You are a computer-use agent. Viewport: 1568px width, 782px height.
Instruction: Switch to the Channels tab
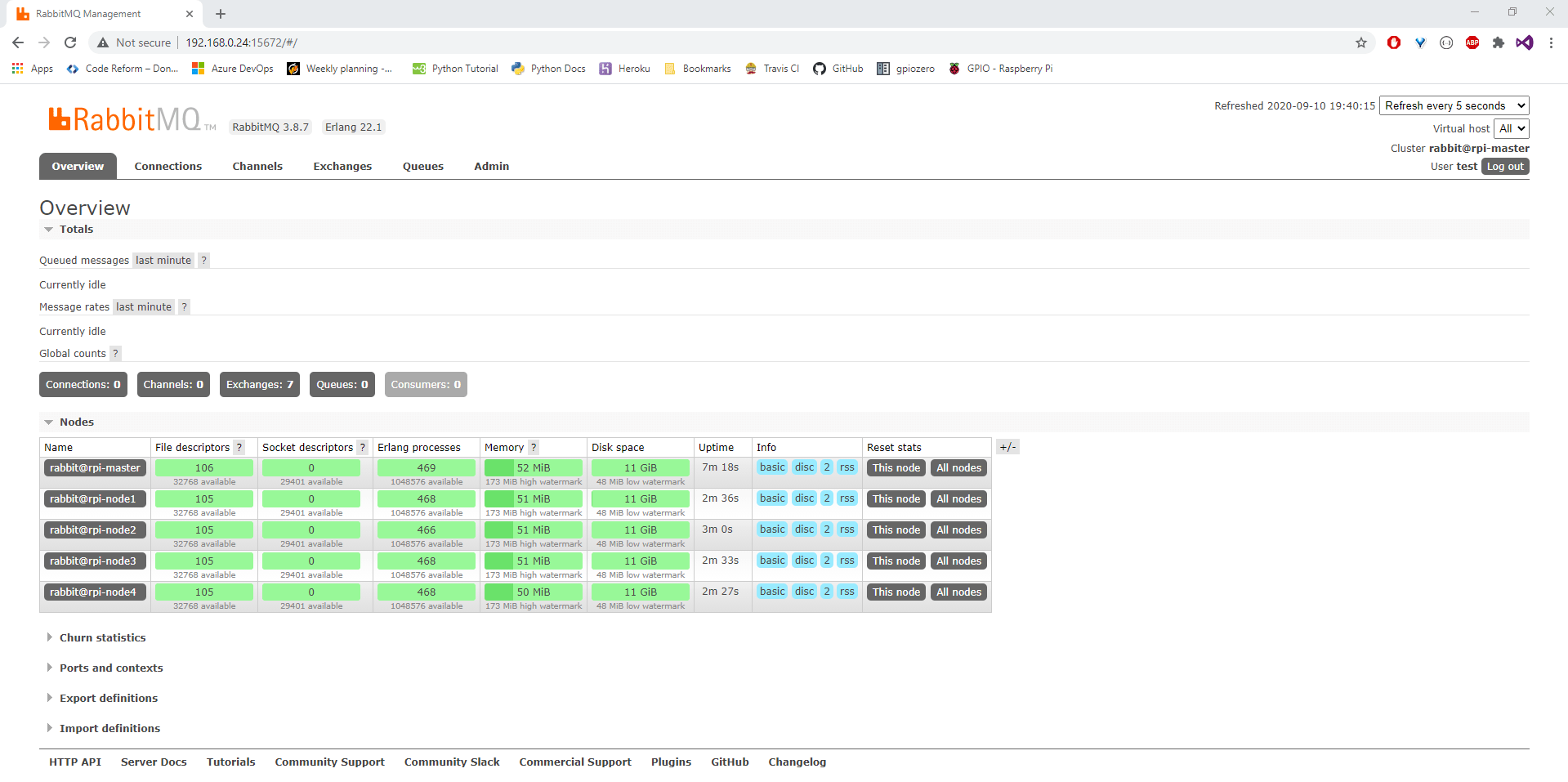257,167
